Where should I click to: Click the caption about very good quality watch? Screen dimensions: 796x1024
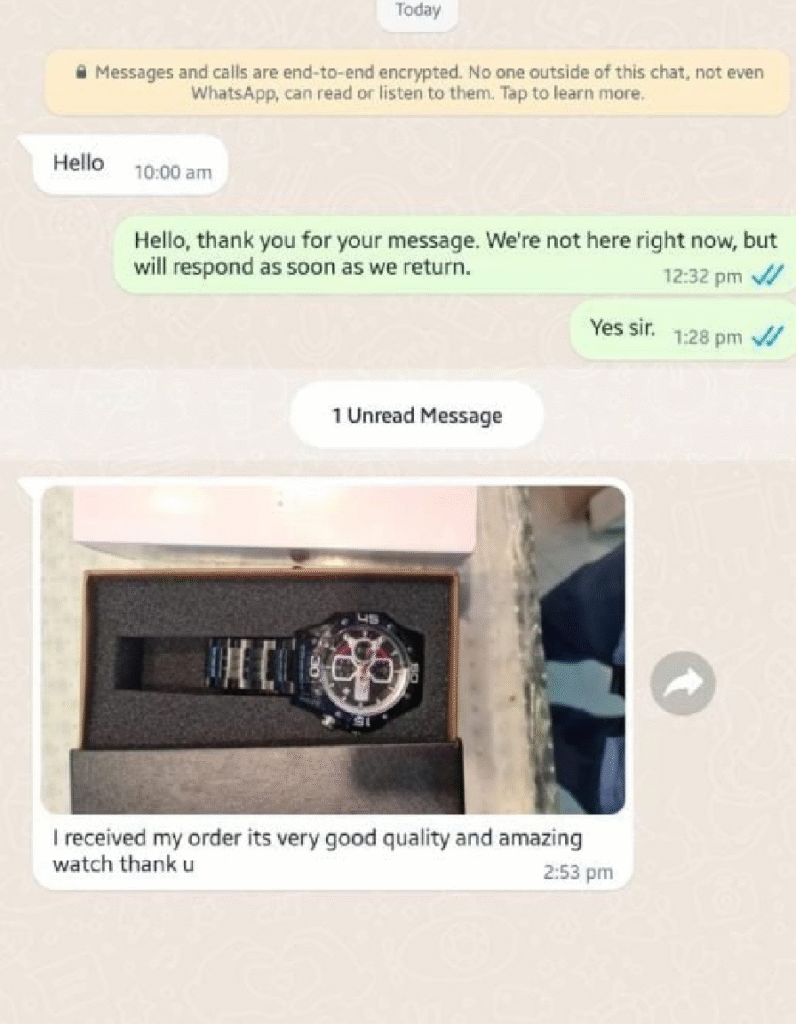pyautogui.click(x=317, y=851)
